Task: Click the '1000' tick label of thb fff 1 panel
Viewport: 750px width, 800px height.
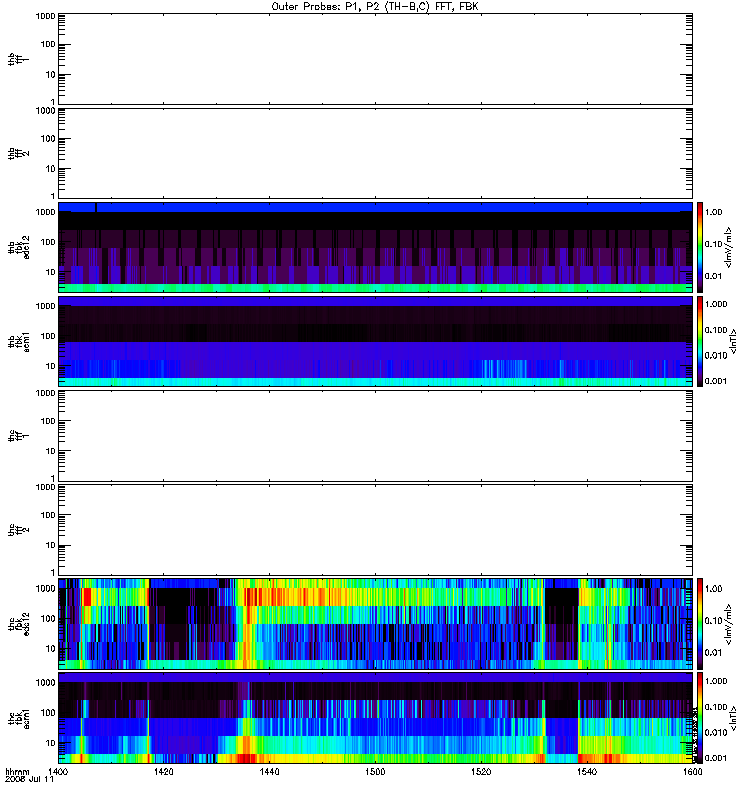Action: (x=45, y=16)
